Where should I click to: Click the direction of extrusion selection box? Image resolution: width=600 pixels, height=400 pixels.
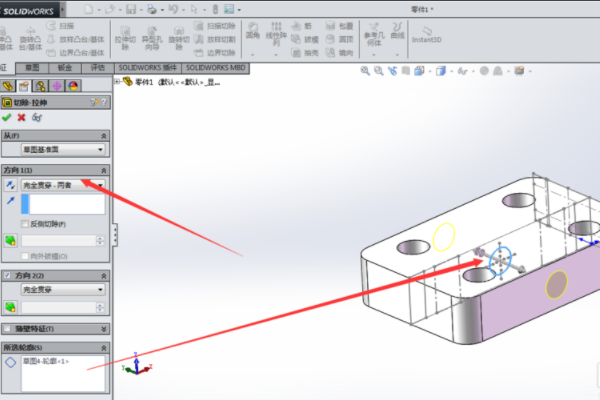tap(63, 204)
